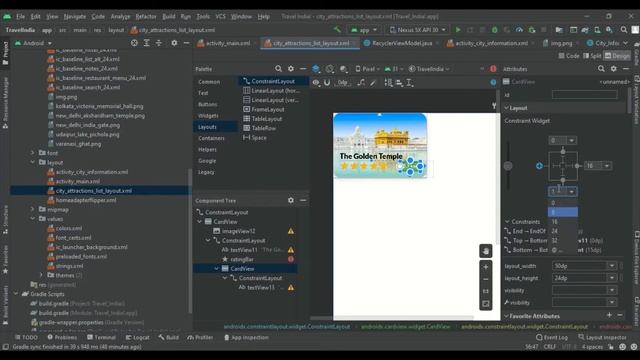Click the Make Project hammer icon
The height and width of the screenshot is (360, 640).
click(337, 30)
